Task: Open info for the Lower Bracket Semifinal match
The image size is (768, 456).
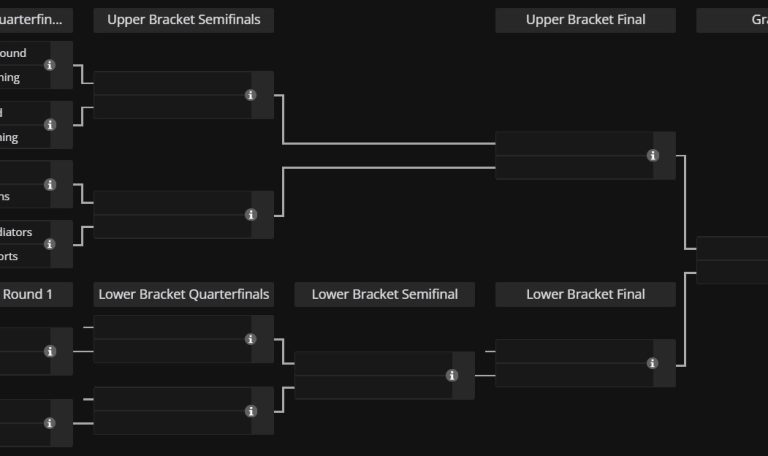Action: pos(452,375)
